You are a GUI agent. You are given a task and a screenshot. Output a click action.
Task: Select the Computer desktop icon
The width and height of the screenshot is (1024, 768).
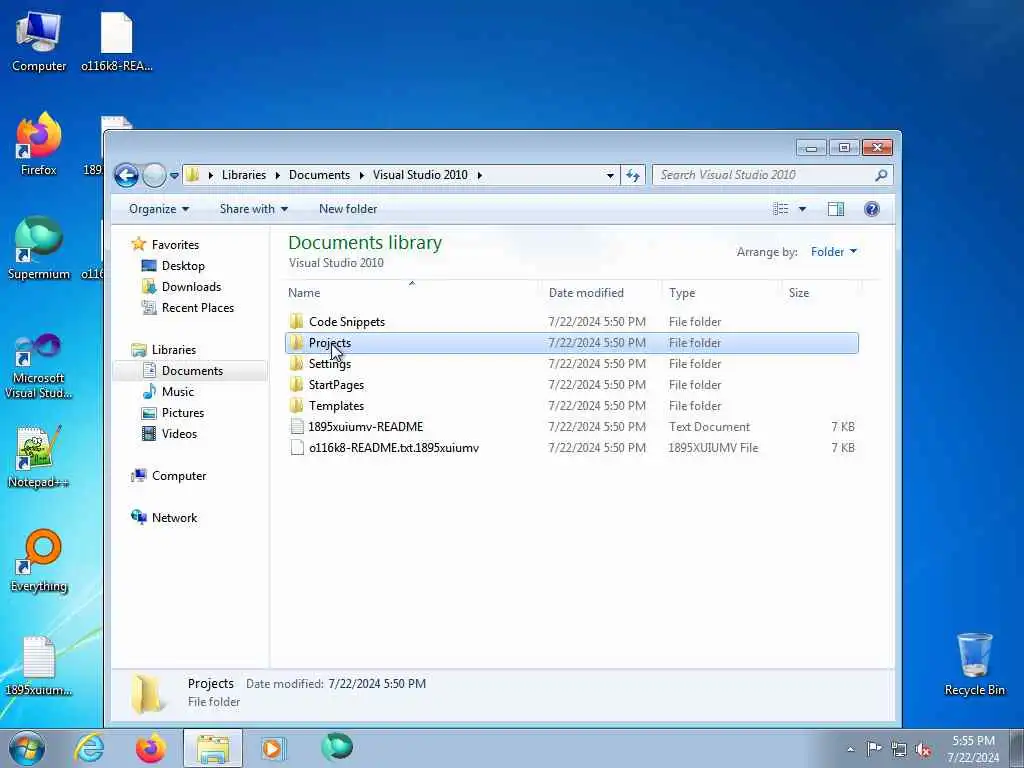tap(39, 42)
